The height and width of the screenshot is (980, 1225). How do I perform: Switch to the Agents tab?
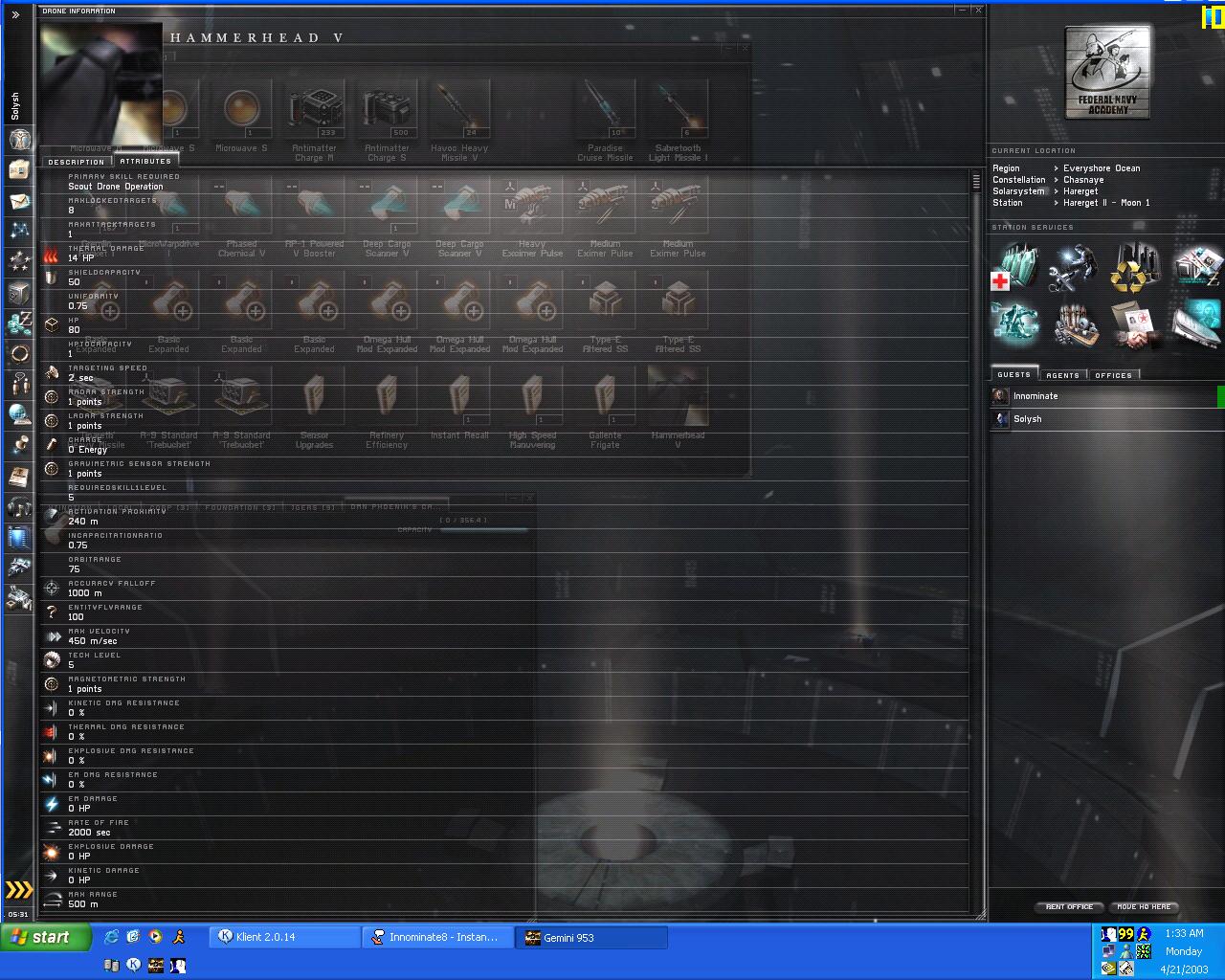point(1062,375)
